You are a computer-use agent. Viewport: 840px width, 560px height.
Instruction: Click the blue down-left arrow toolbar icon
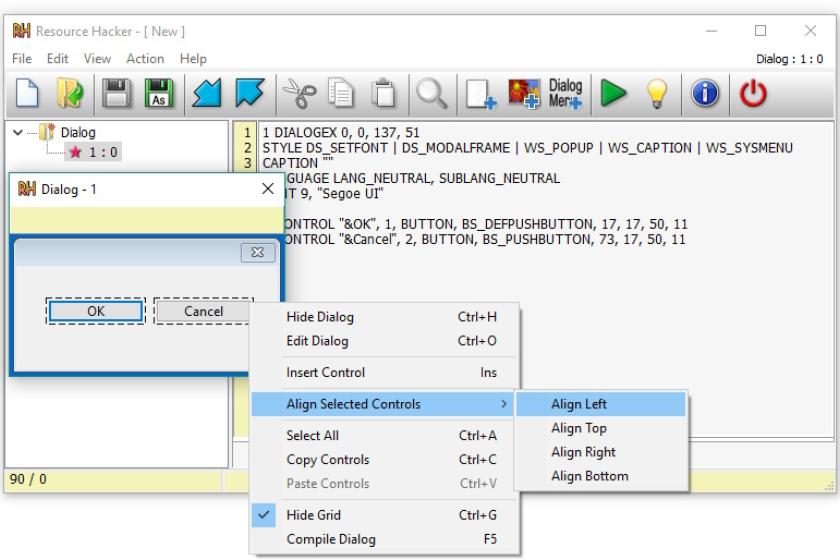click(207, 93)
